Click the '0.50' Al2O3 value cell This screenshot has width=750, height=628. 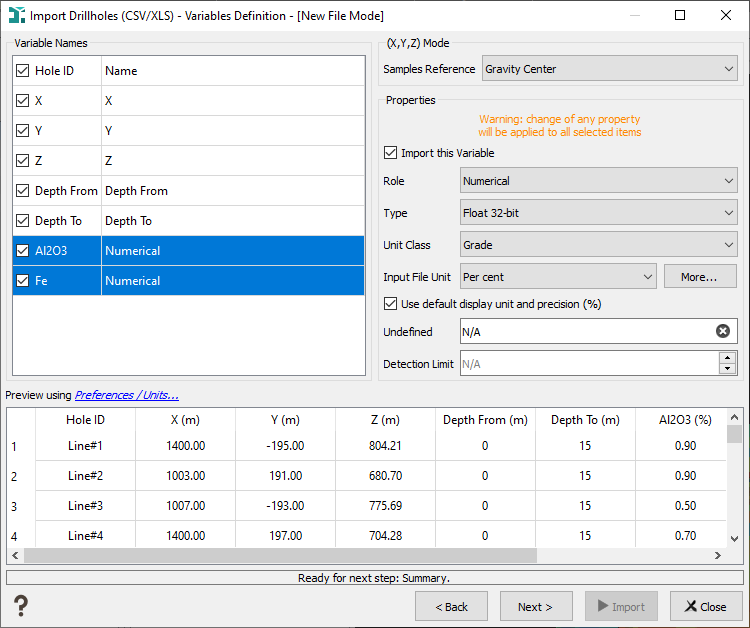point(681,506)
